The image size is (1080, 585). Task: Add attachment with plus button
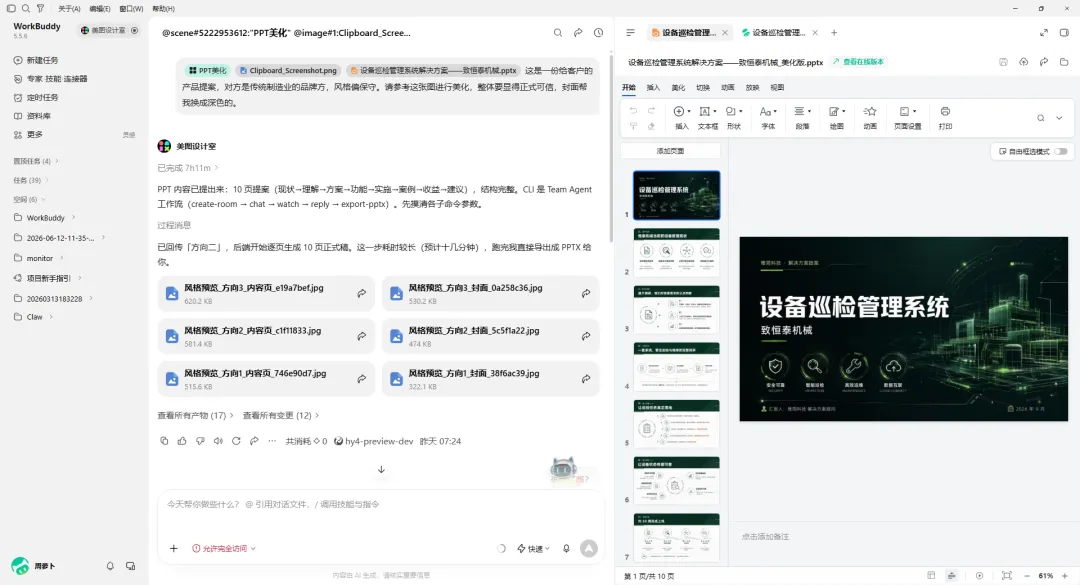point(174,548)
